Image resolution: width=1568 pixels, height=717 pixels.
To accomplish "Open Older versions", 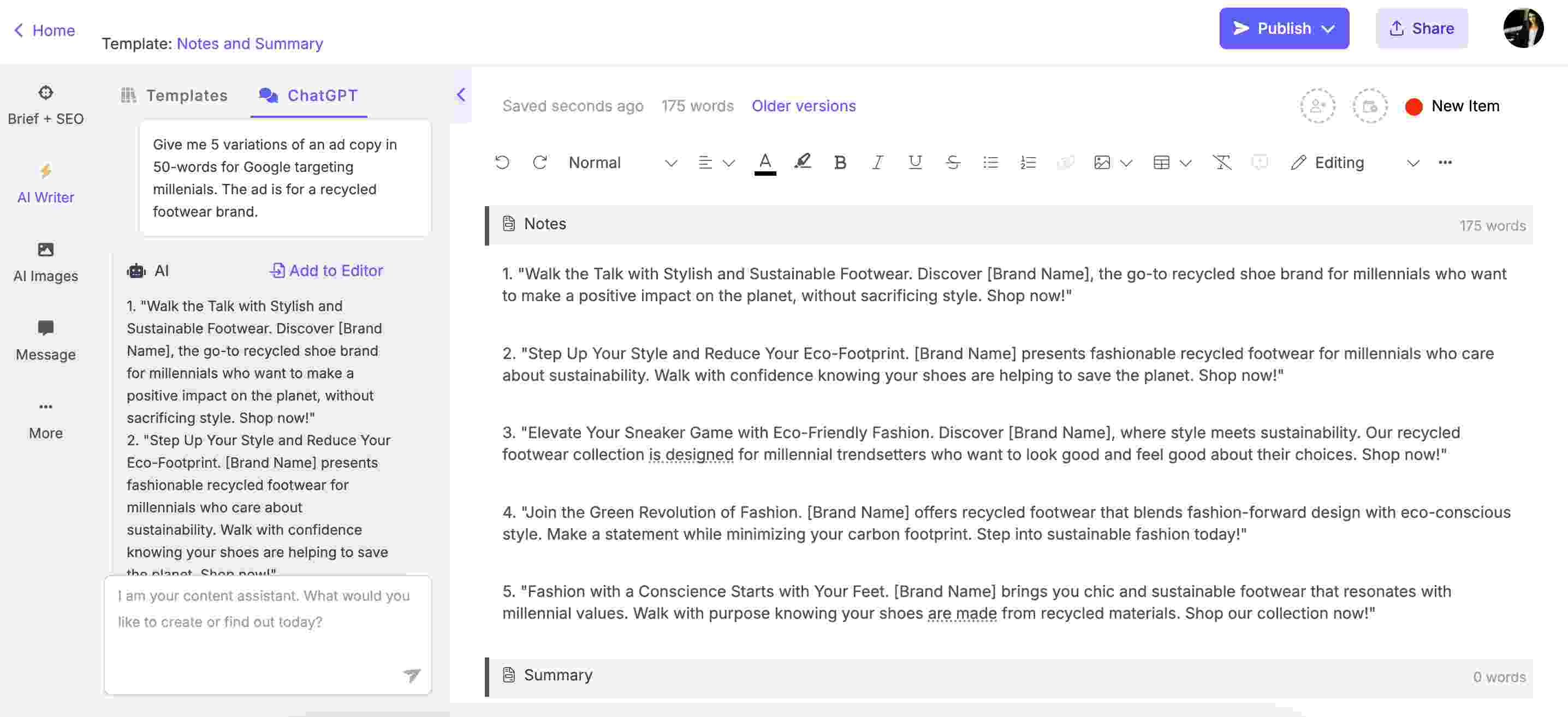I will click(804, 105).
